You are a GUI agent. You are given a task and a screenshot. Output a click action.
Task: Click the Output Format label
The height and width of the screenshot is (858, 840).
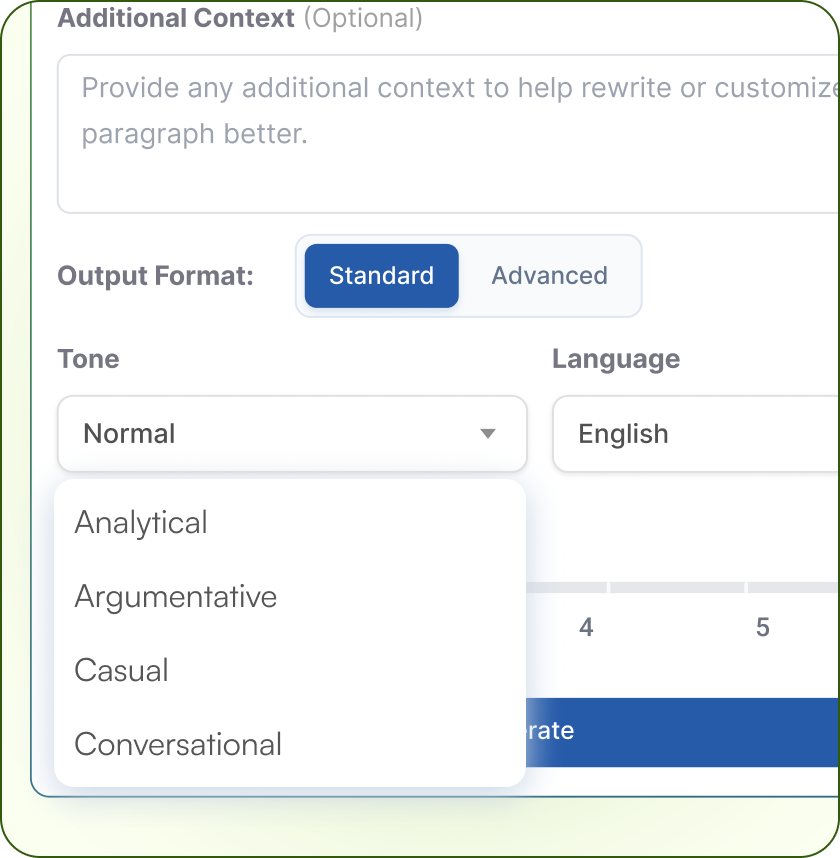coord(156,276)
